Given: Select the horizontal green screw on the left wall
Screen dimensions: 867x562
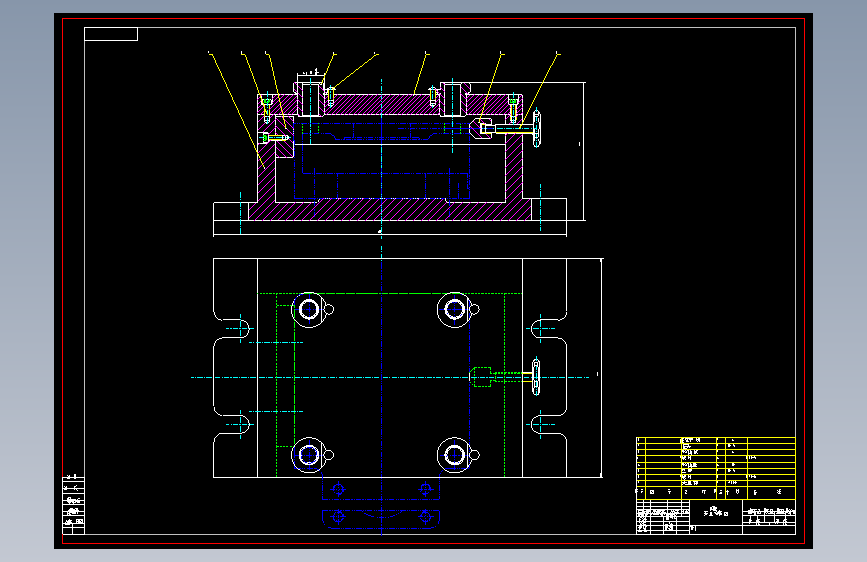Looking at the screenshot, I should pyautogui.click(x=275, y=137).
